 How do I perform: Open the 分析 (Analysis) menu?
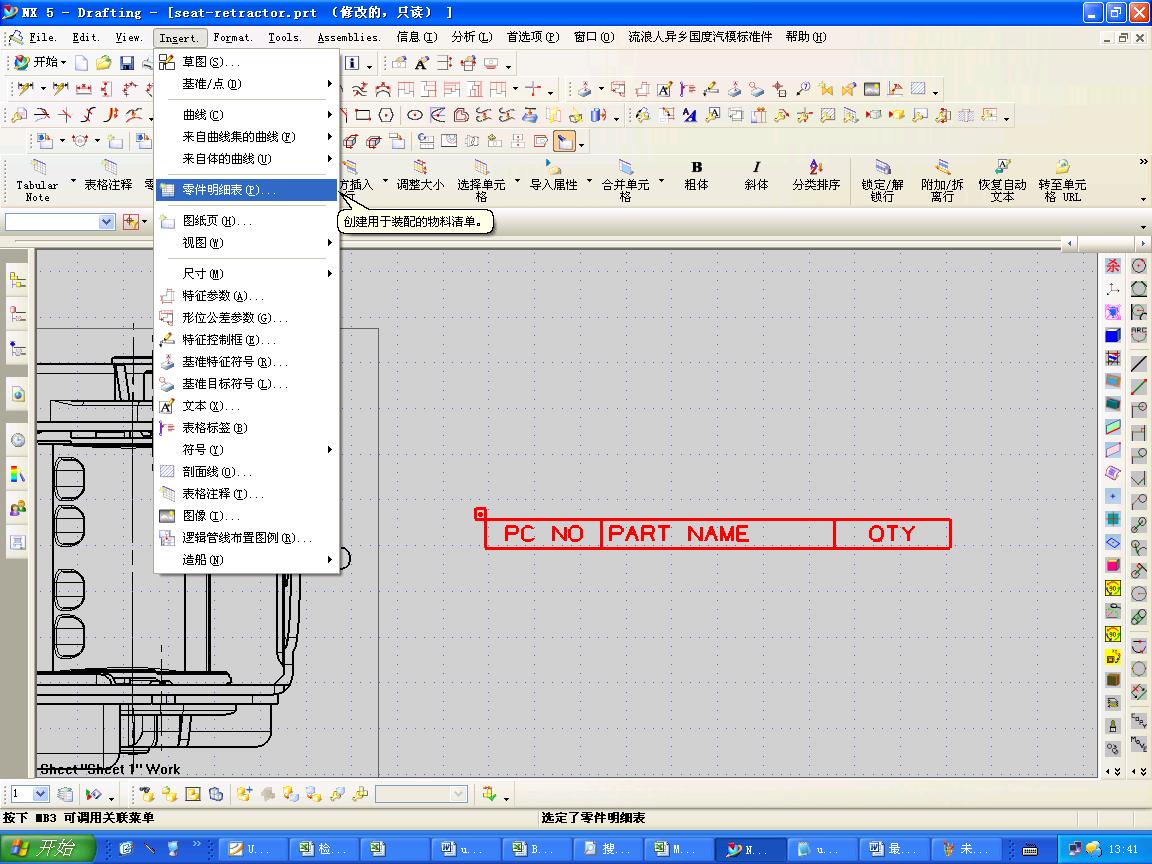click(x=472, y=37)
